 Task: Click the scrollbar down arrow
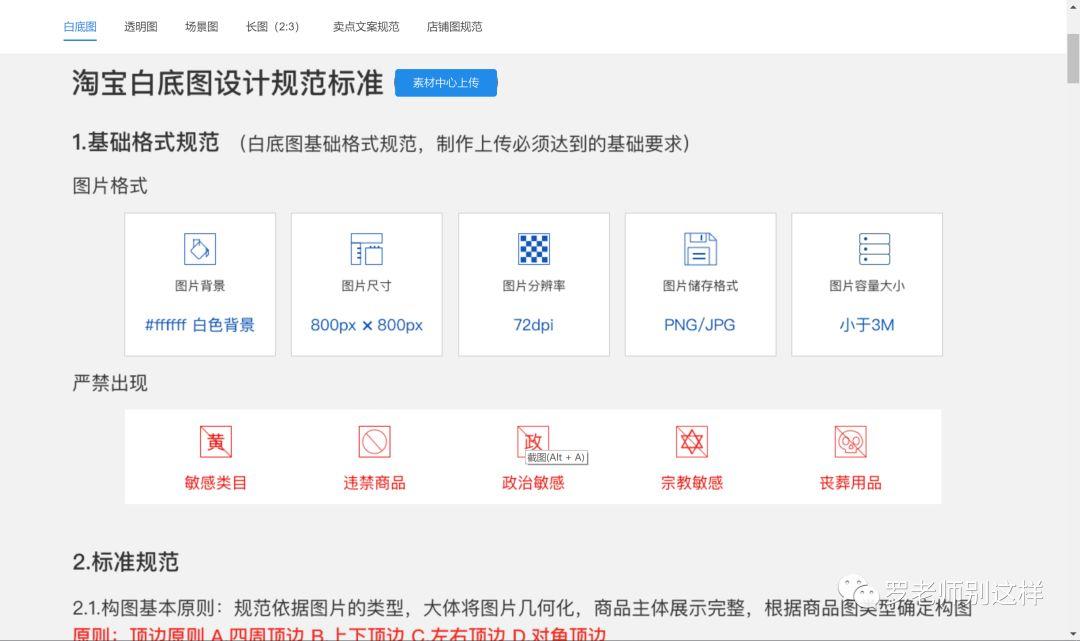(x=1072, y=633)
